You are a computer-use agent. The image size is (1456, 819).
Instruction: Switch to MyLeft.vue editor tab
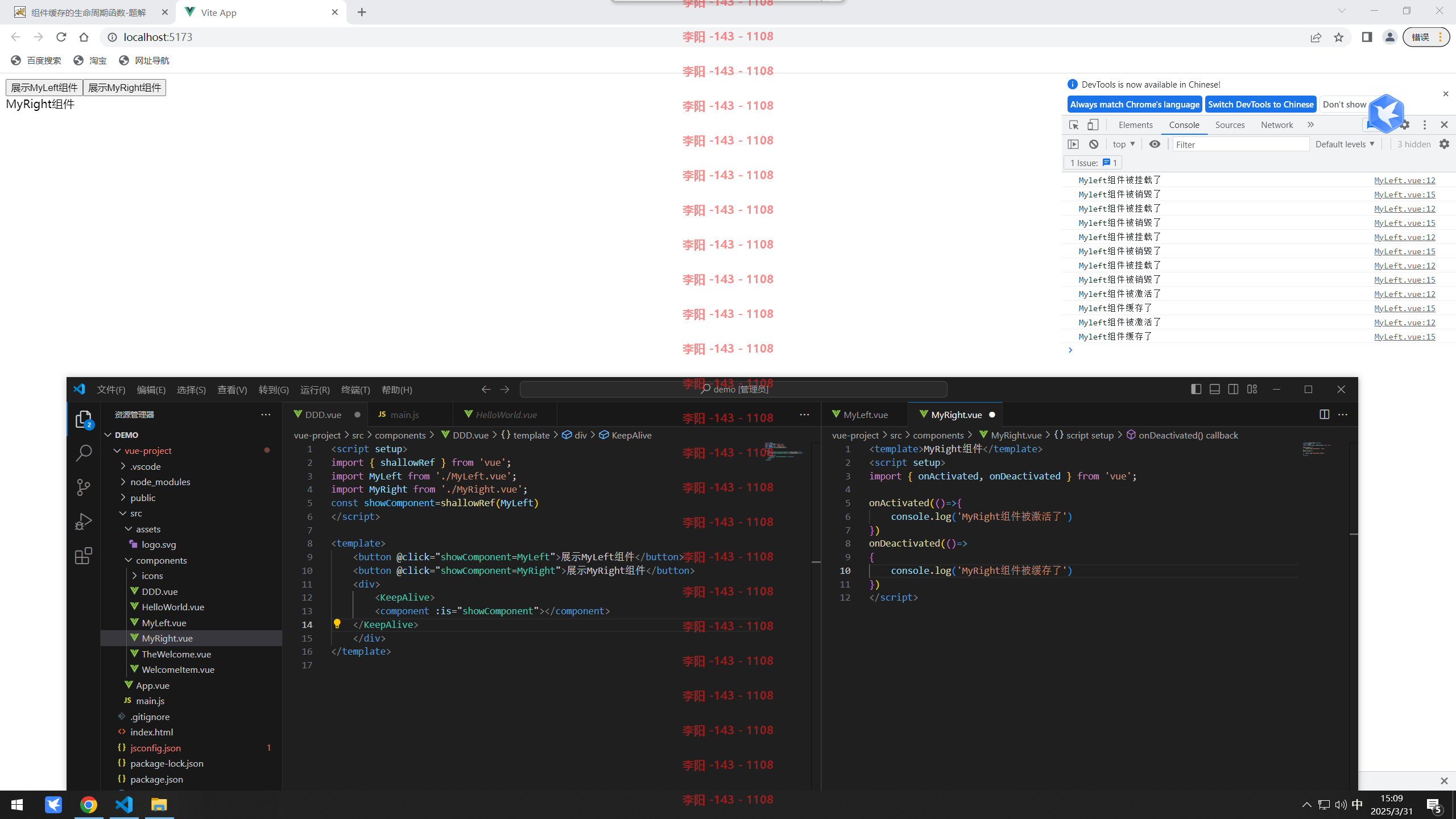(x=866, y=415)
